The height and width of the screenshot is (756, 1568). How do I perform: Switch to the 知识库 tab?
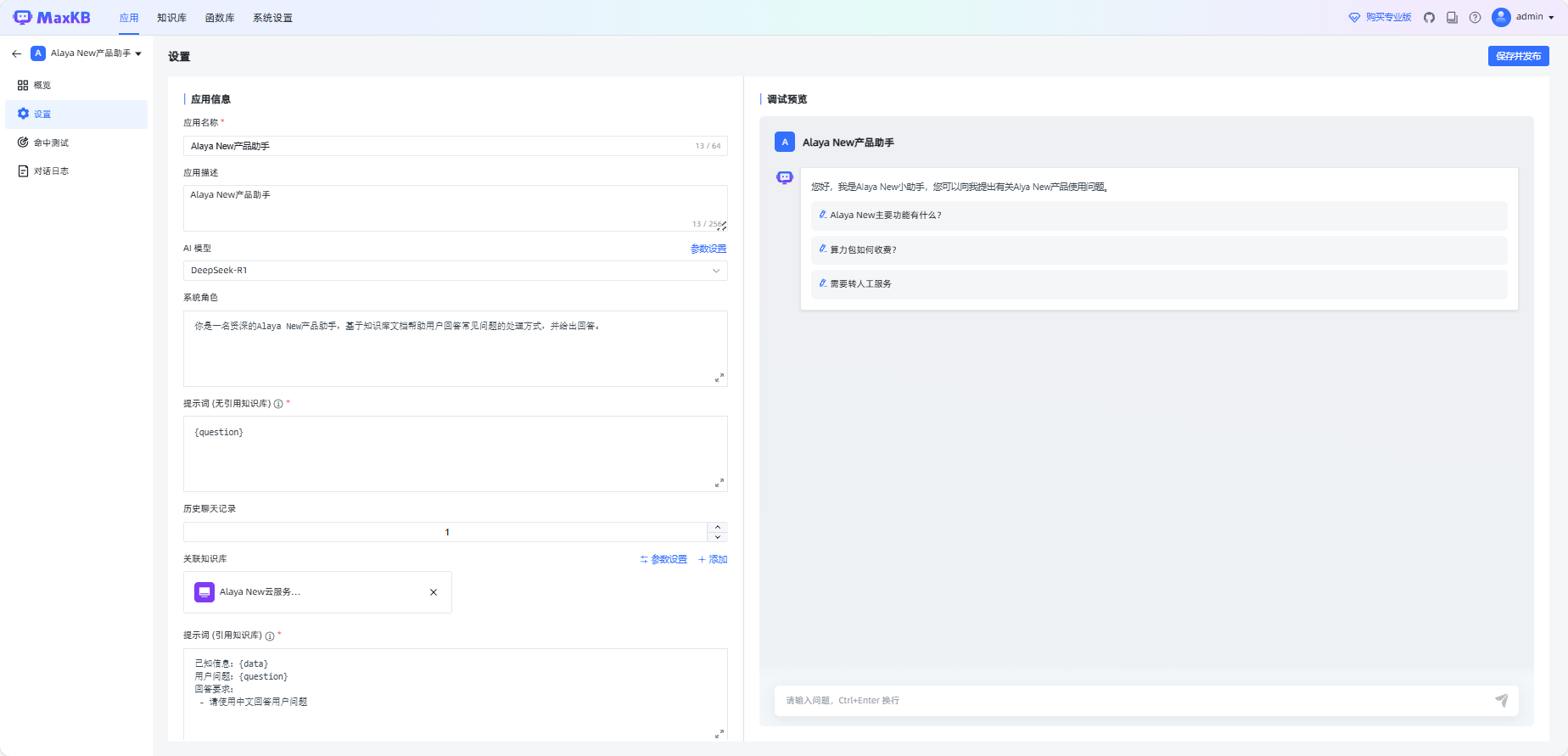coord(171,18)
